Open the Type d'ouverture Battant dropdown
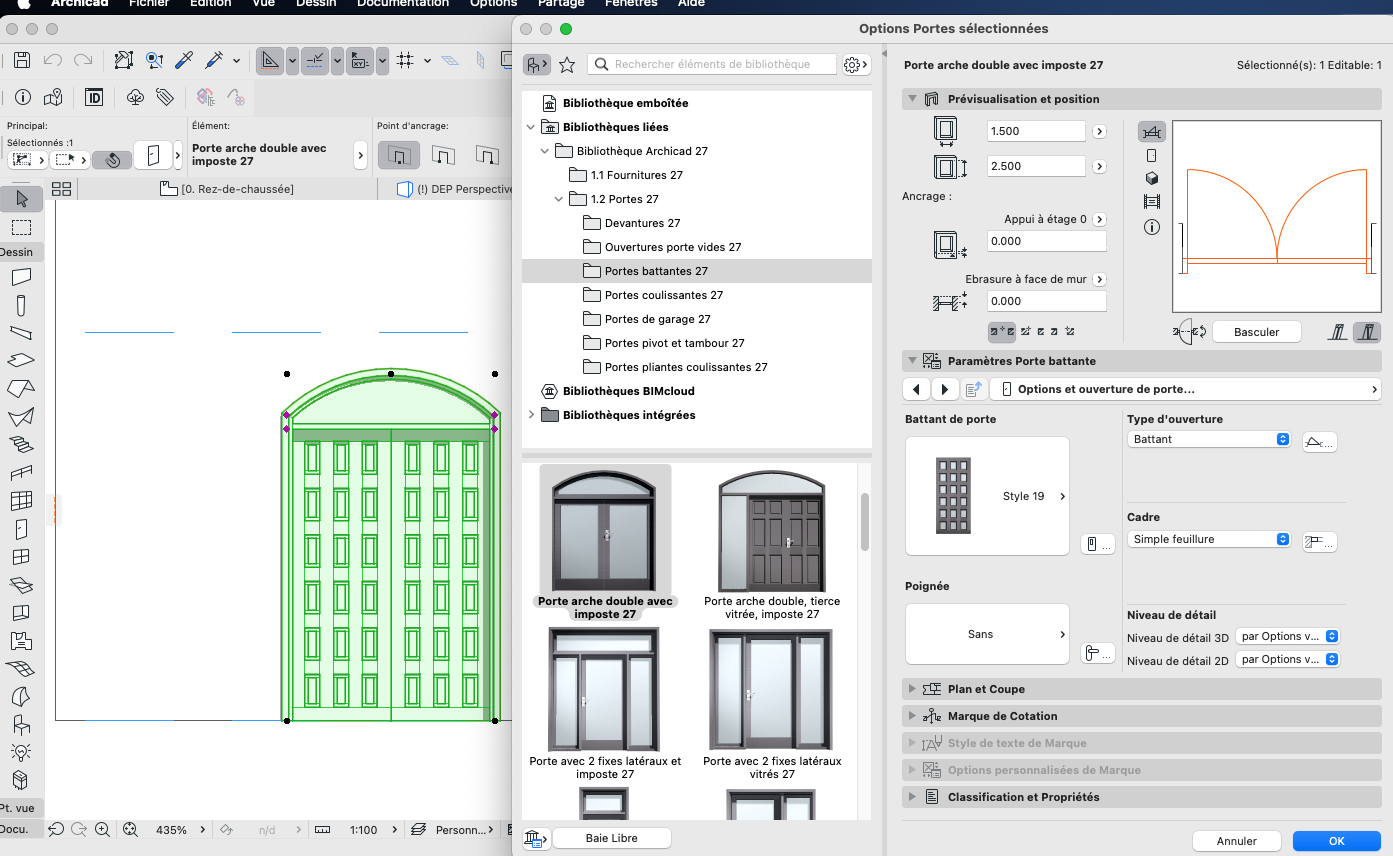 click(x=1209, y=439)
